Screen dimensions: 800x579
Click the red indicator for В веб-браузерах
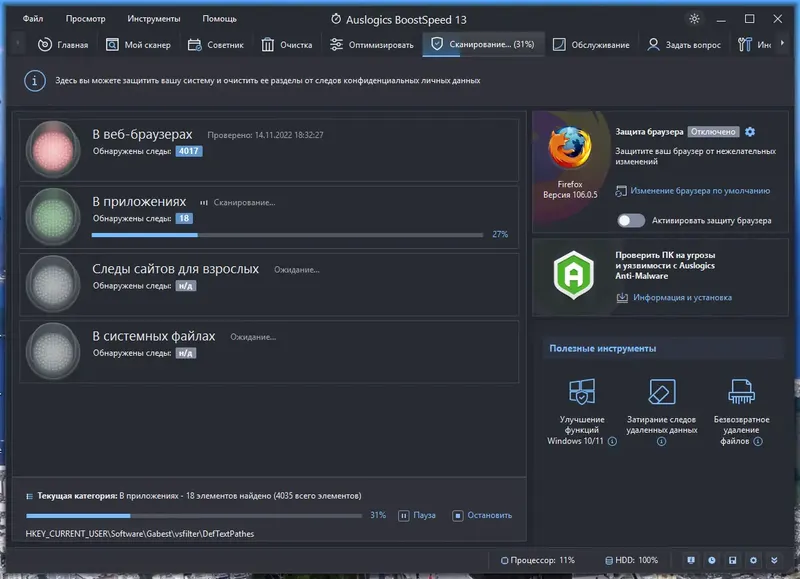pyautogui.click(x=53, y=149)
